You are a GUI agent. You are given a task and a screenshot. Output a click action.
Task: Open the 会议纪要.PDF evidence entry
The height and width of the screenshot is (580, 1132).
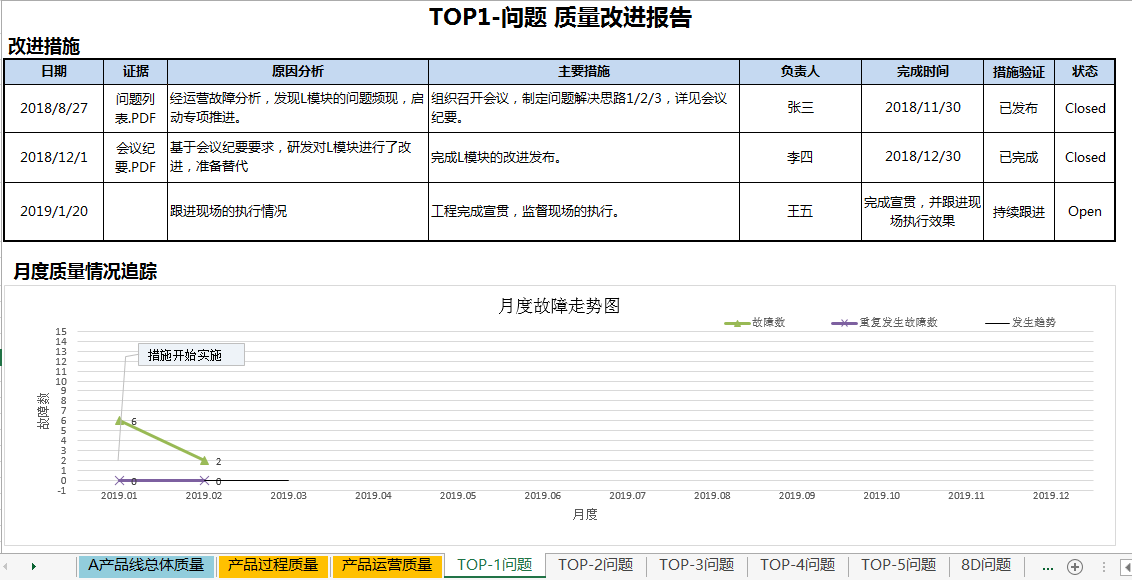135,156
